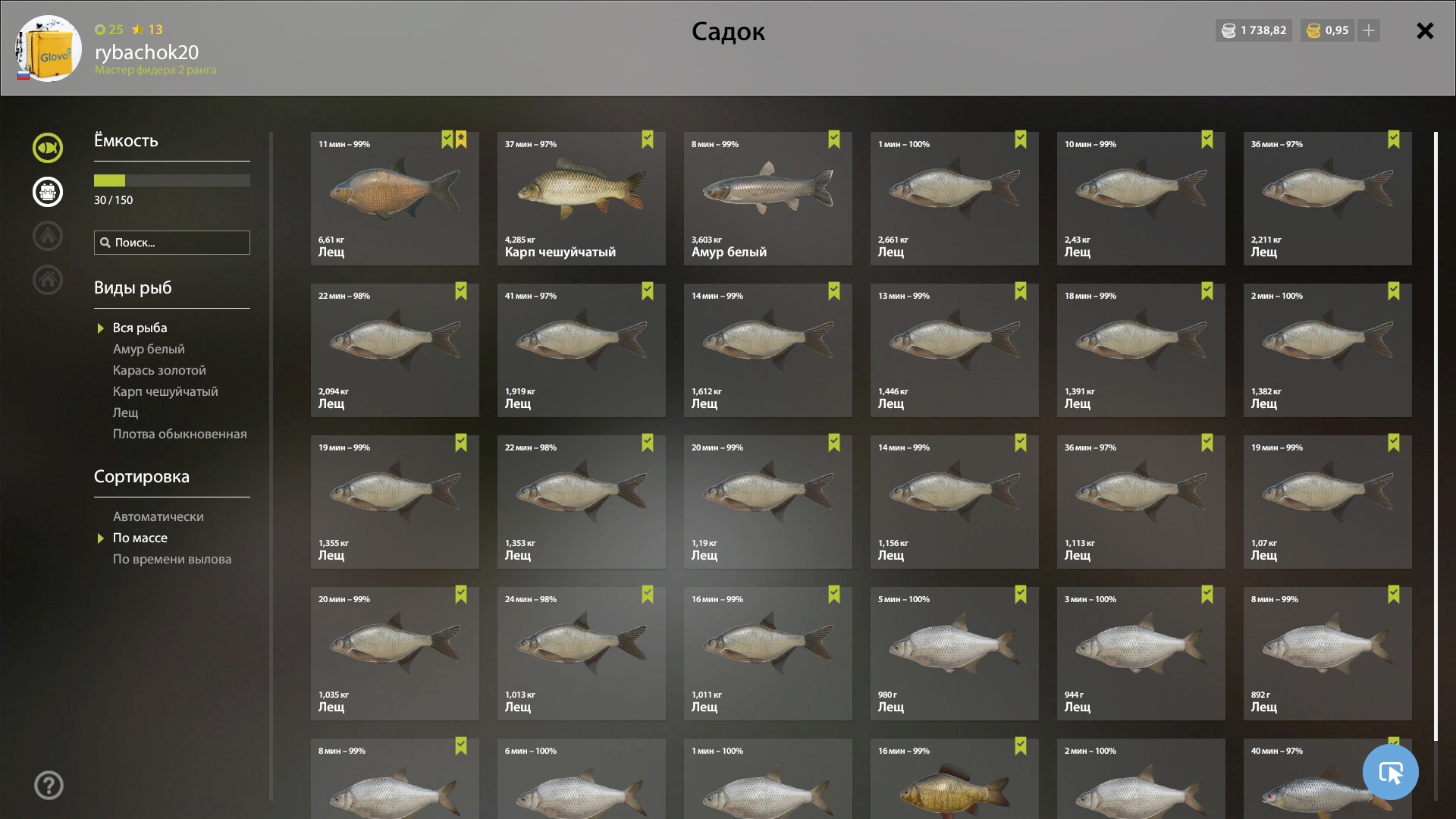Screen dimensions: 1456x819
Task: Click the search field Поиск...
Action: [x=172, y=243]
